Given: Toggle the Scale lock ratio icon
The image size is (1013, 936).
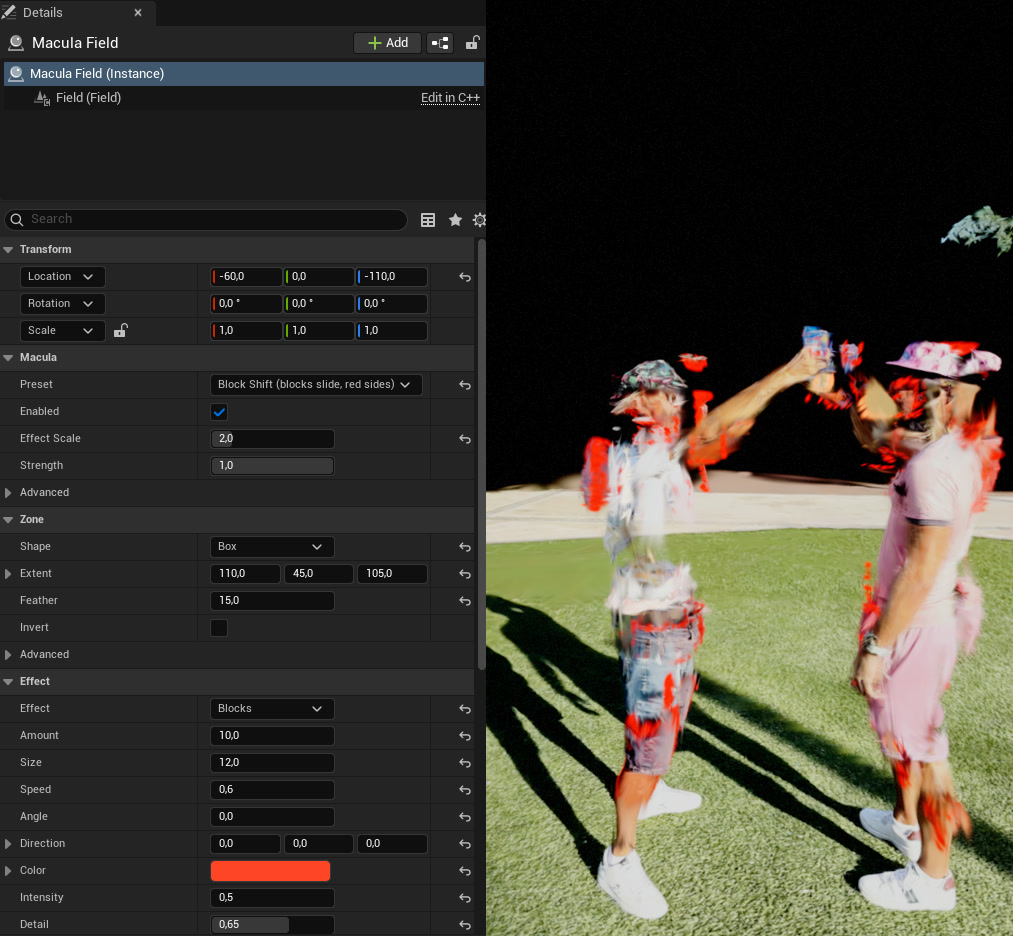Looking at the screenshot, I should (x=121, y=331).
